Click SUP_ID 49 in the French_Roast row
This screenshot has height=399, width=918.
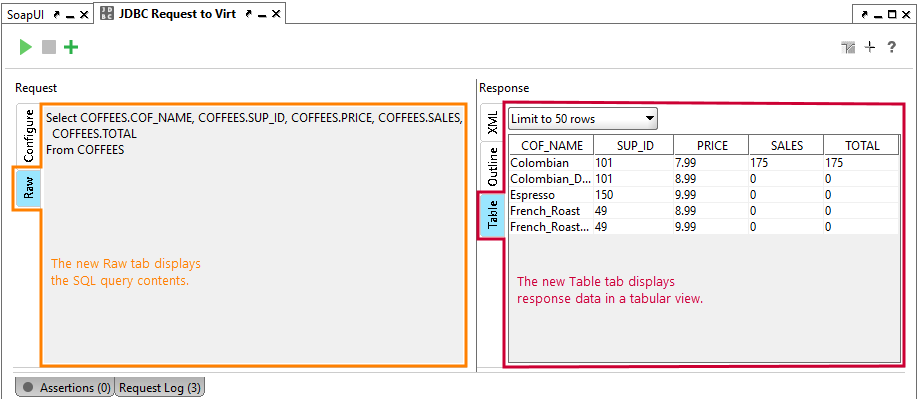click(x=634, y=211)
